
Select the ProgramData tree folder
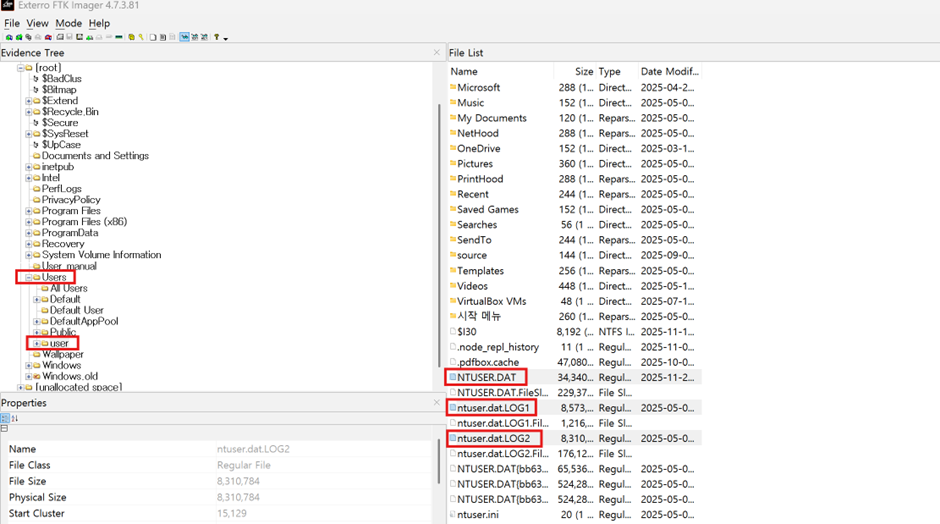pos(70,233)
